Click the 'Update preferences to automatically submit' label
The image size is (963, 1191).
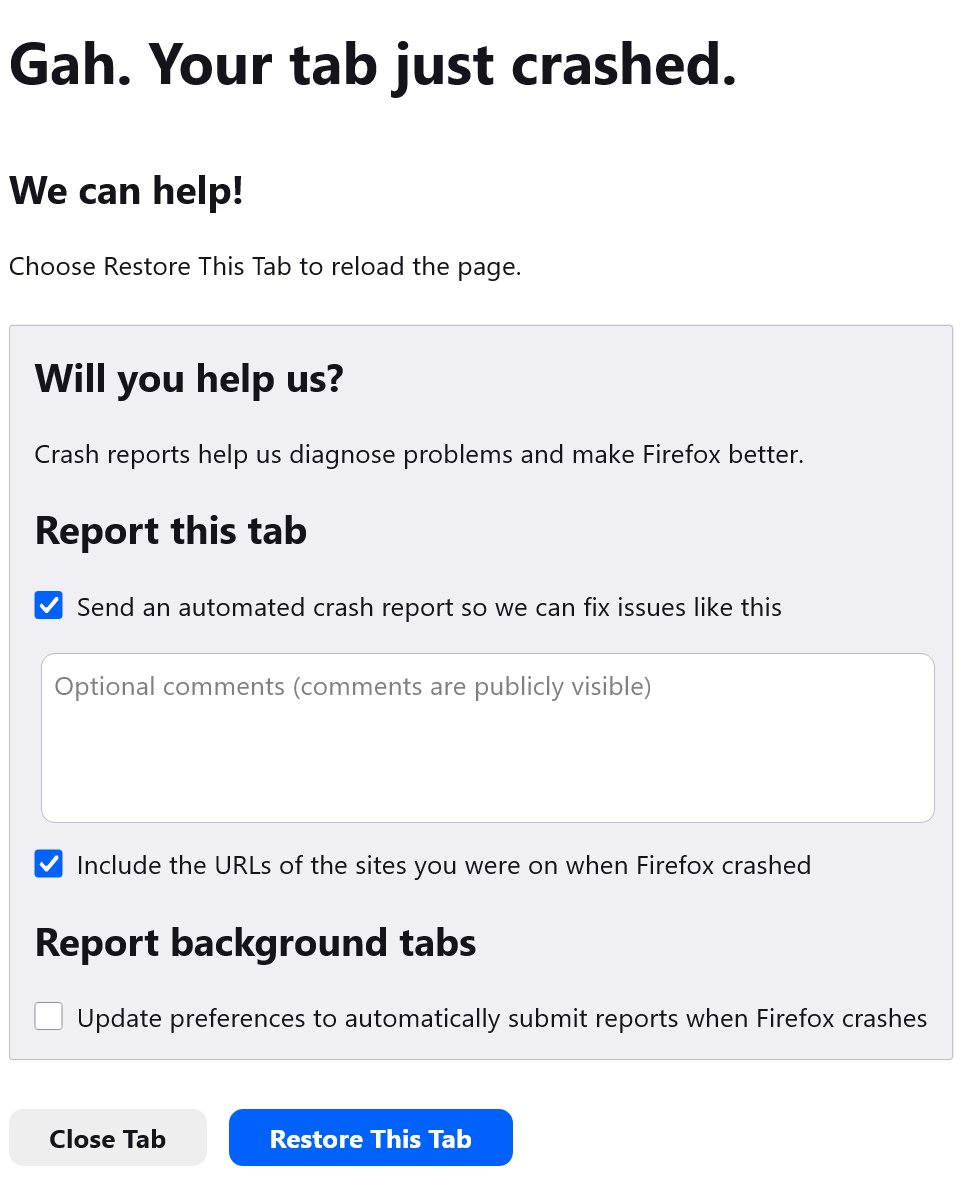tap(501, 1018)
